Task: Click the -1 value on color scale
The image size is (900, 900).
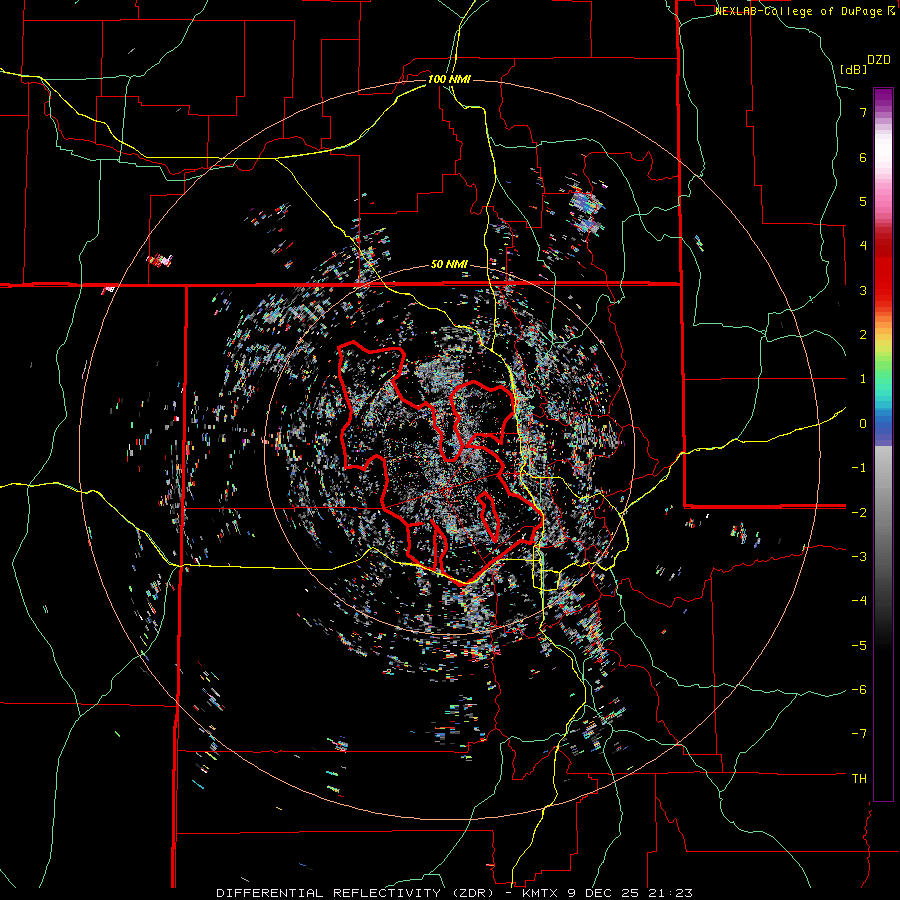Action: tap(859, 468)
